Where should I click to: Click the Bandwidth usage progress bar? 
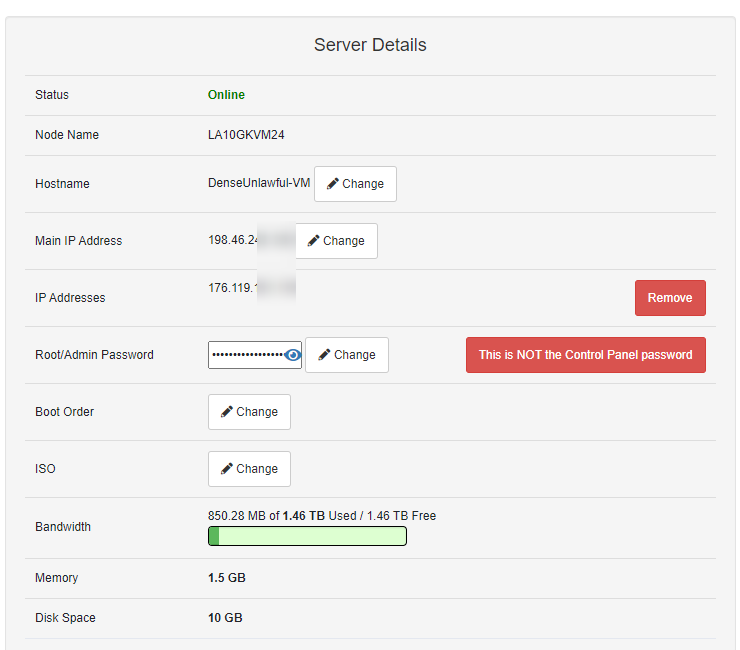[307, 537]
